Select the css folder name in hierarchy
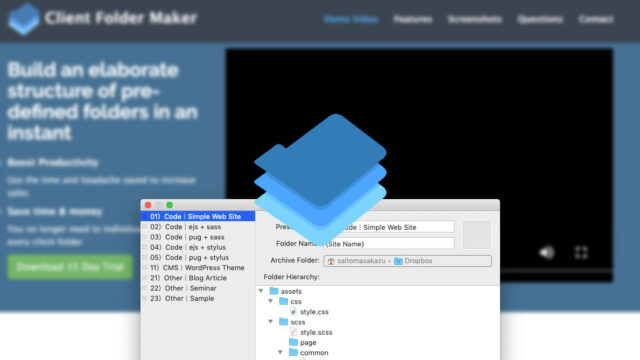The height and width of the screenshot is (360, 640). tap(296, 302)
